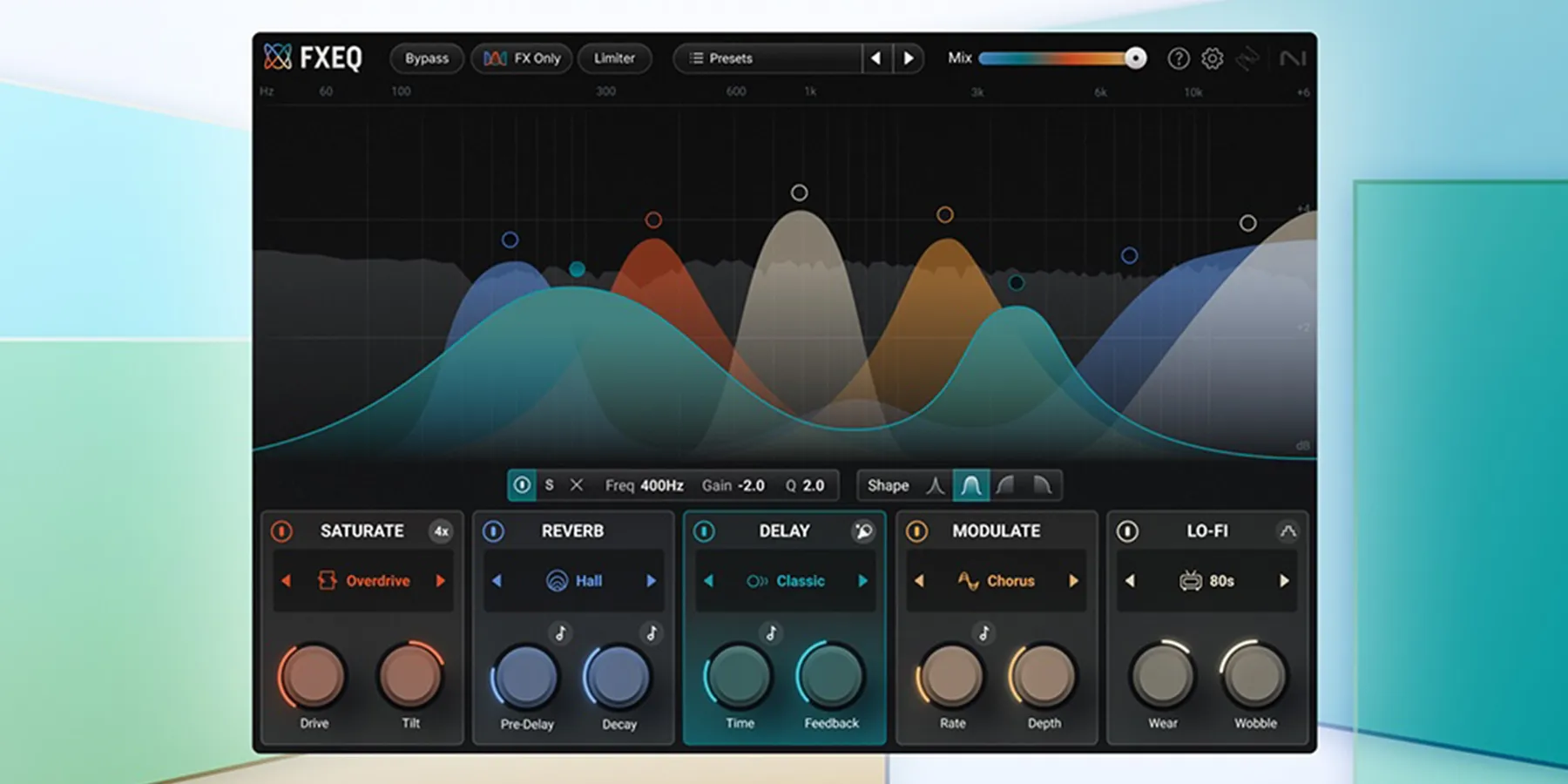Screen dimensions: 1568x784
Task: Click the ping-pong icon in Delay header
Action: [x=862, y=531]
